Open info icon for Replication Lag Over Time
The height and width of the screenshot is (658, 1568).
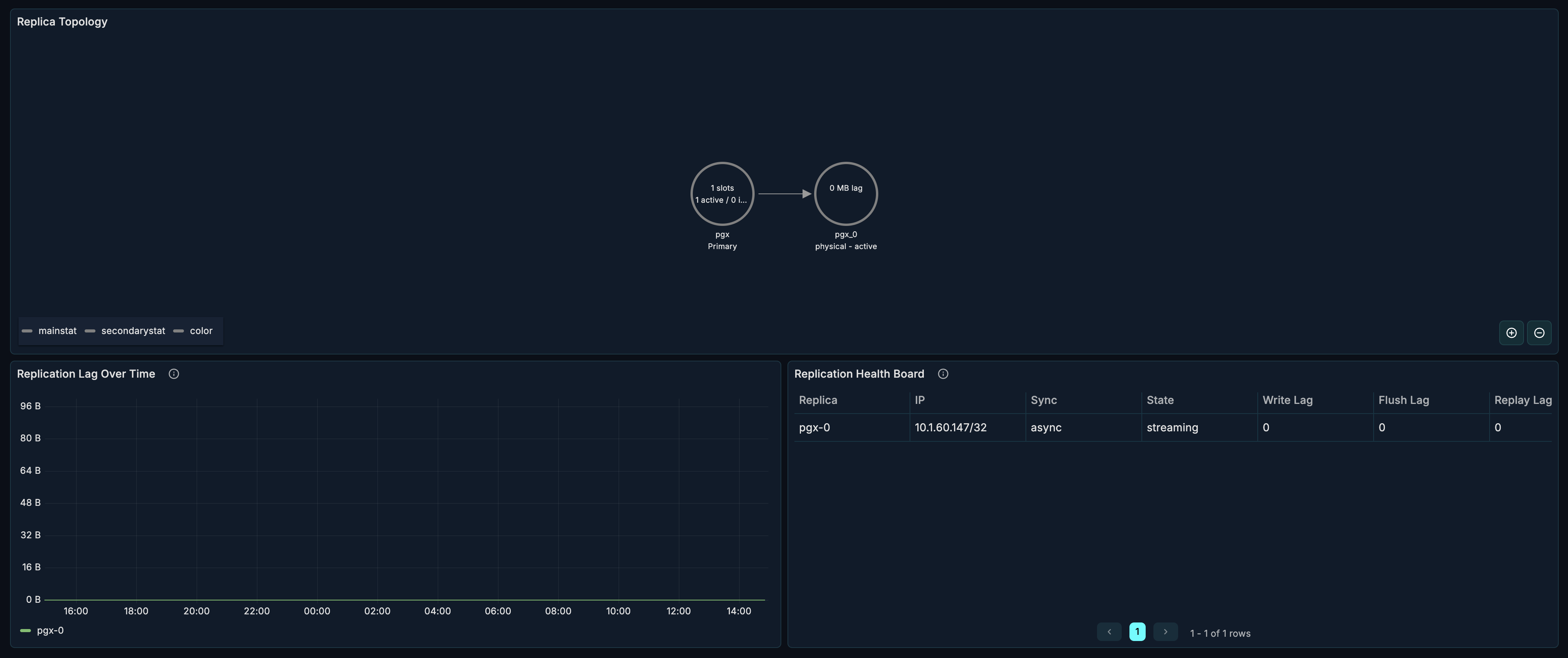pos(173,374)
